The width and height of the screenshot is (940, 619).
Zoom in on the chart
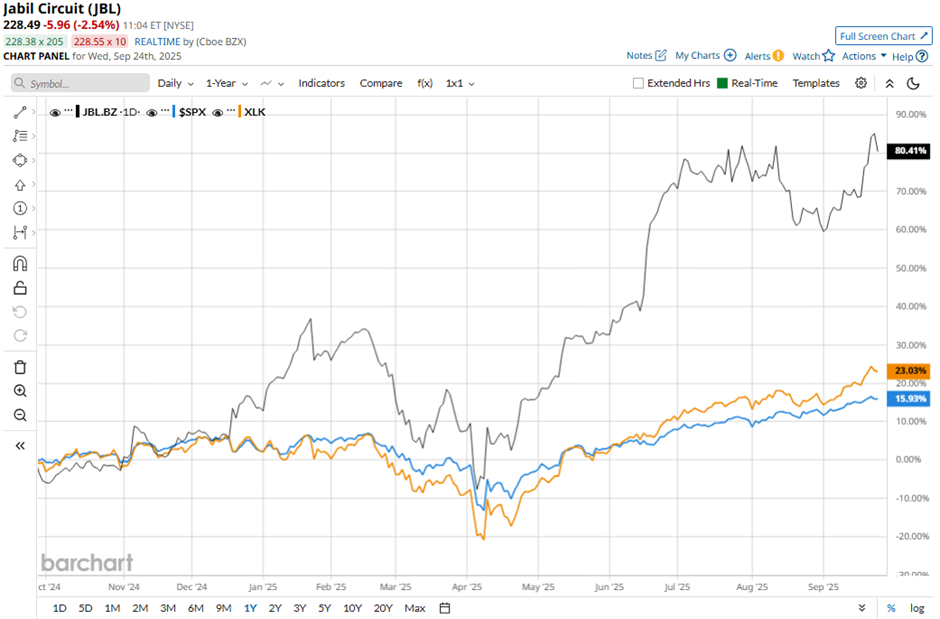click(x=20, y=391)
